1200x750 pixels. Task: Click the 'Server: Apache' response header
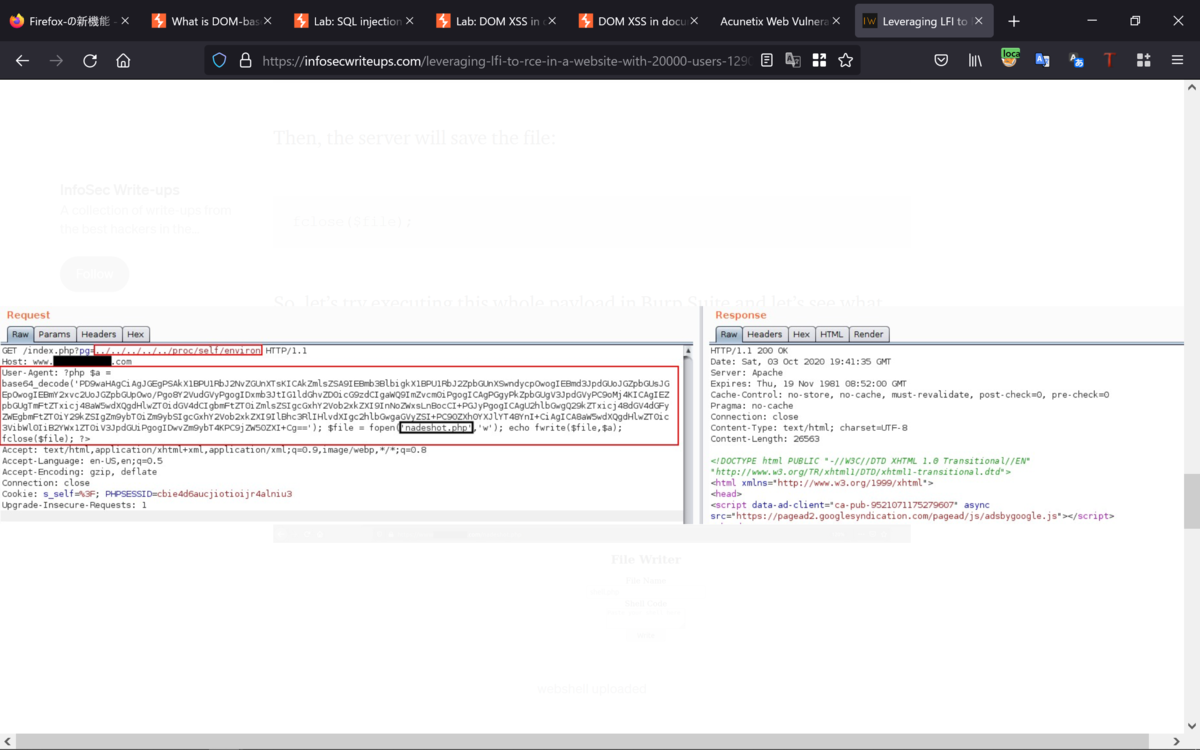point(748,373)
